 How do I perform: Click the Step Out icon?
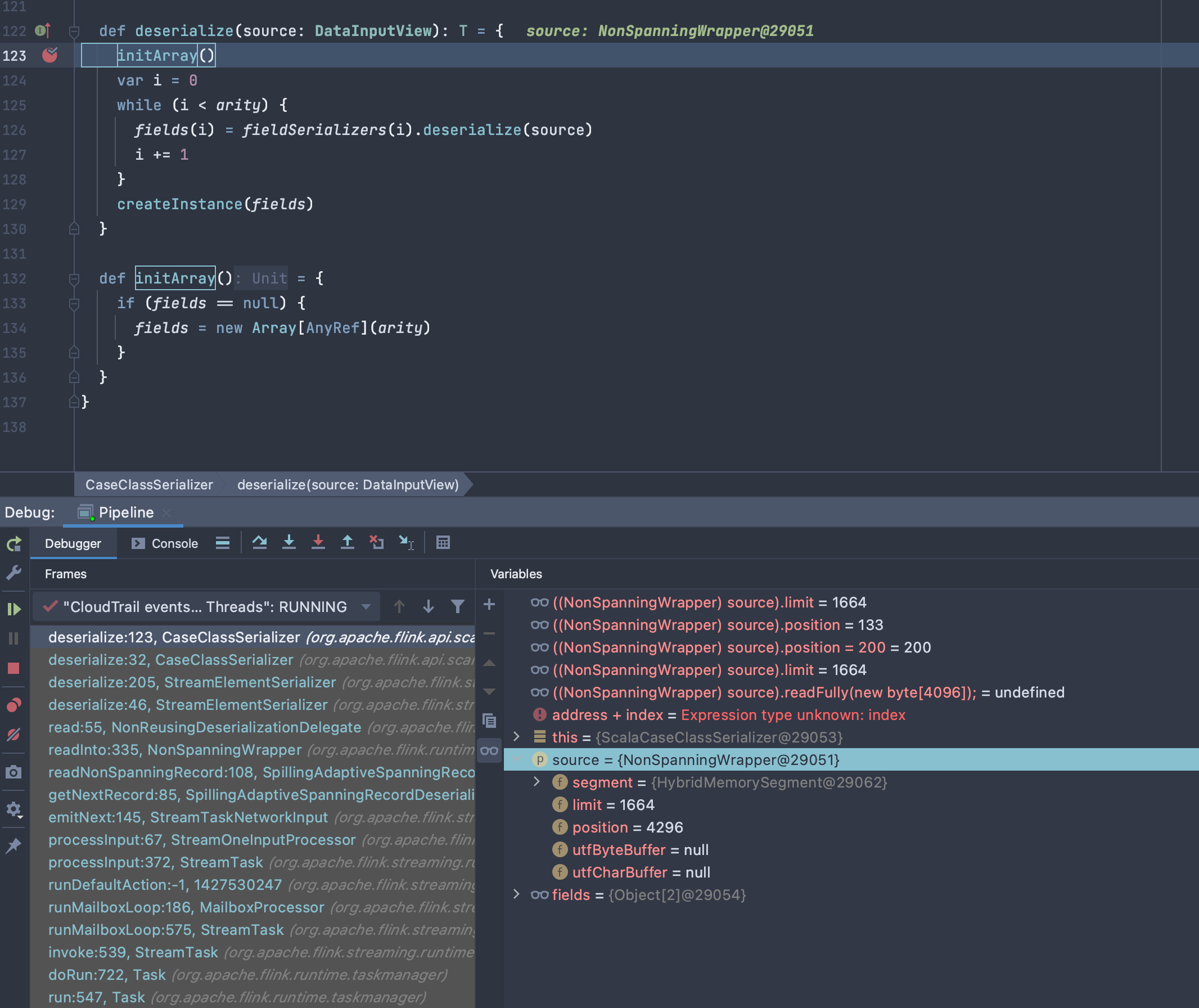tap(348, 542)
